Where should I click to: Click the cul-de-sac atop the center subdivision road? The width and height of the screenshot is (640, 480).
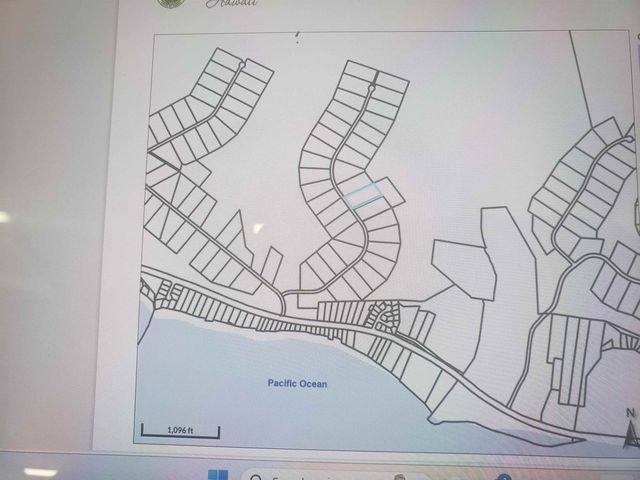pyautogui.click(x=371, y=89)
